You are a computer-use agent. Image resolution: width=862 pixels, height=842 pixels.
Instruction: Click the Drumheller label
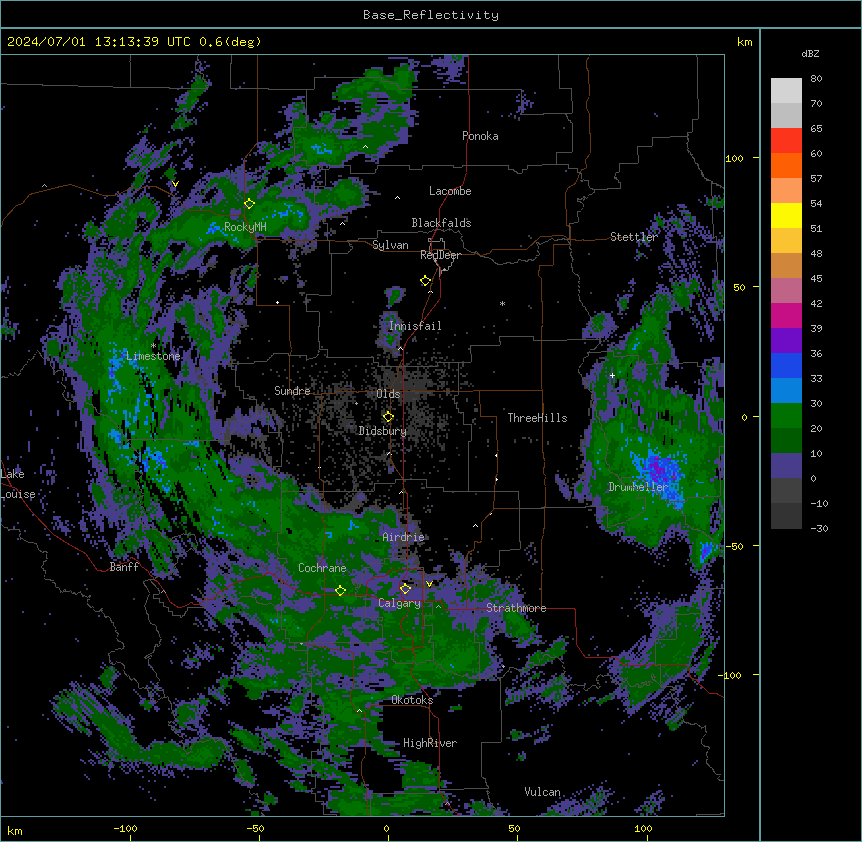(x=638, y=487)
